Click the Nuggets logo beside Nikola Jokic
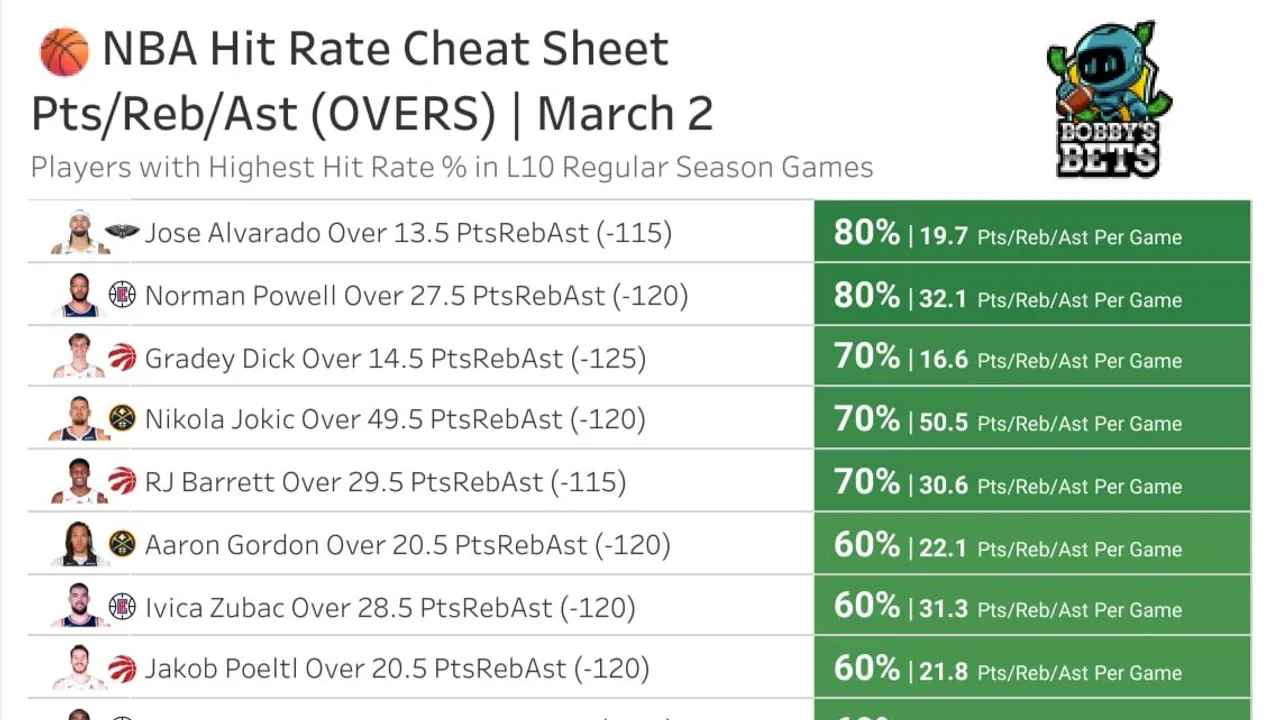 pos(122,419)
